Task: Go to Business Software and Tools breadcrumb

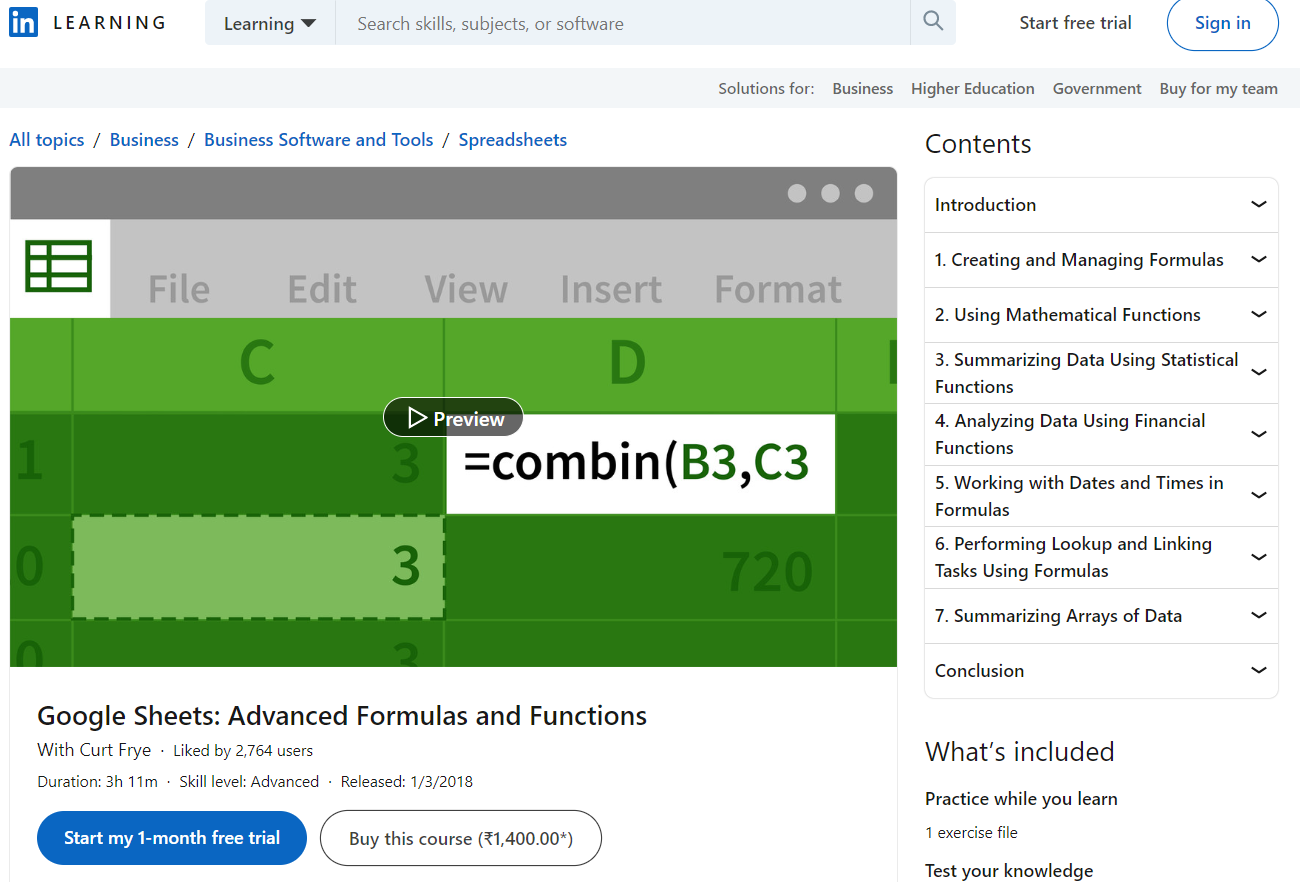Action: tap(319, 140)
